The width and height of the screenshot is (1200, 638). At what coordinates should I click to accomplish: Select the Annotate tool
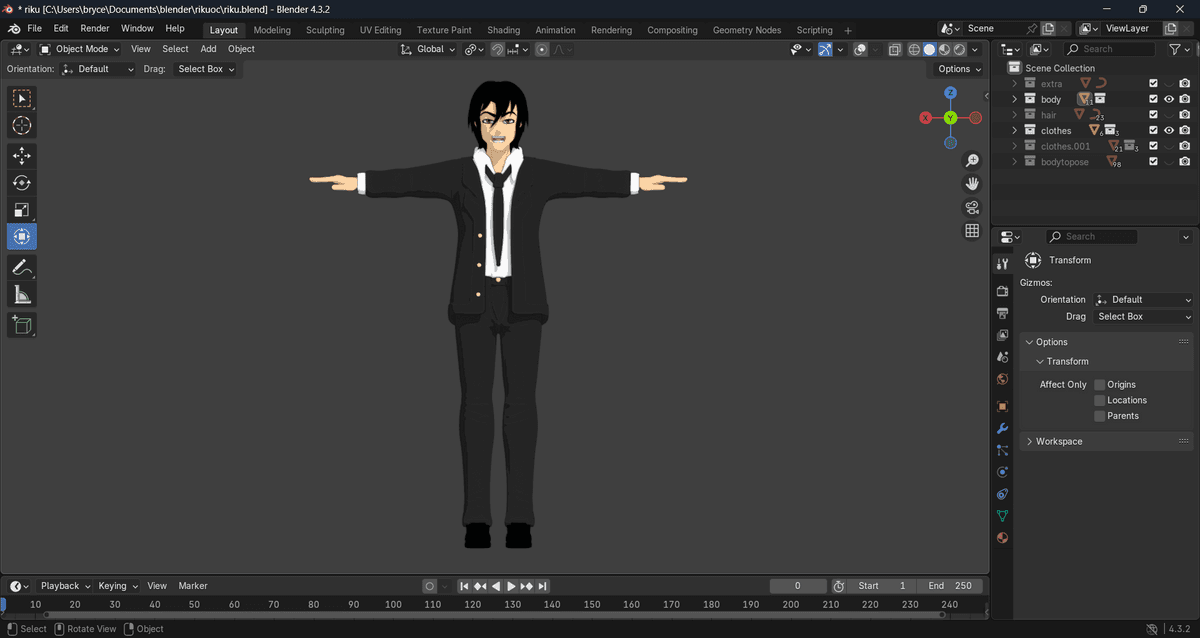pyautogui.click(x=22, y=267)
